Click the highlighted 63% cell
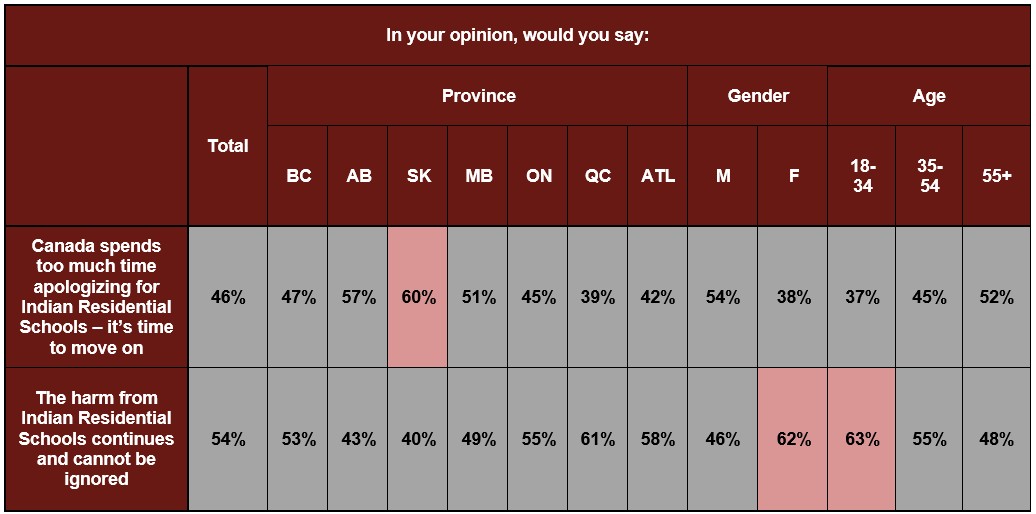Screen dimensions: 1036x514 click(862, 439)
